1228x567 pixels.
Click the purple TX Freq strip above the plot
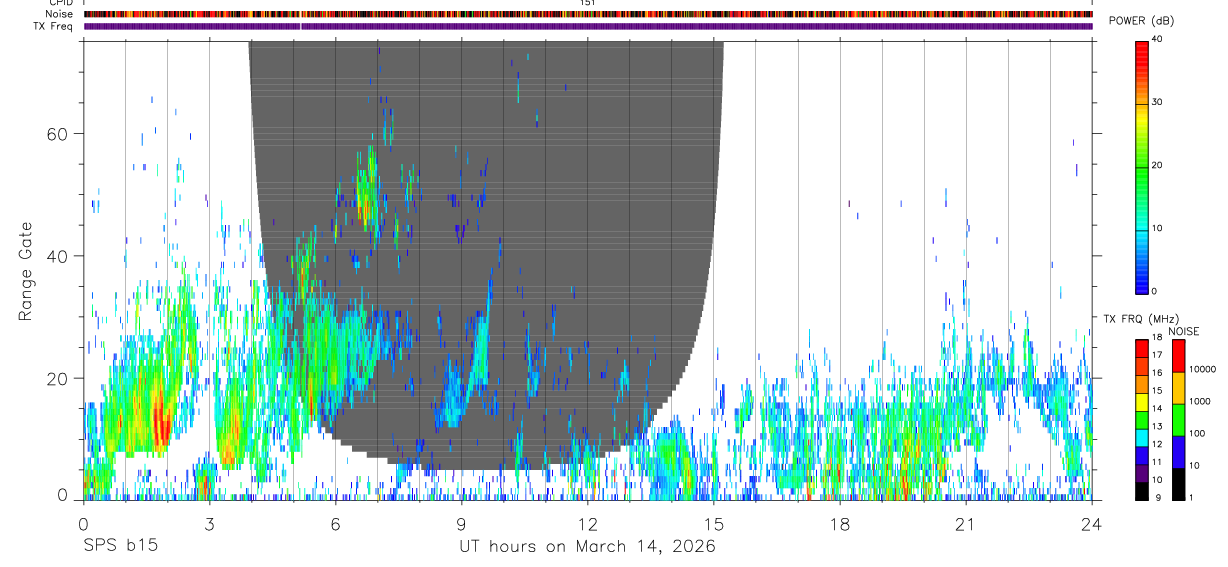[x=588, y=26]
